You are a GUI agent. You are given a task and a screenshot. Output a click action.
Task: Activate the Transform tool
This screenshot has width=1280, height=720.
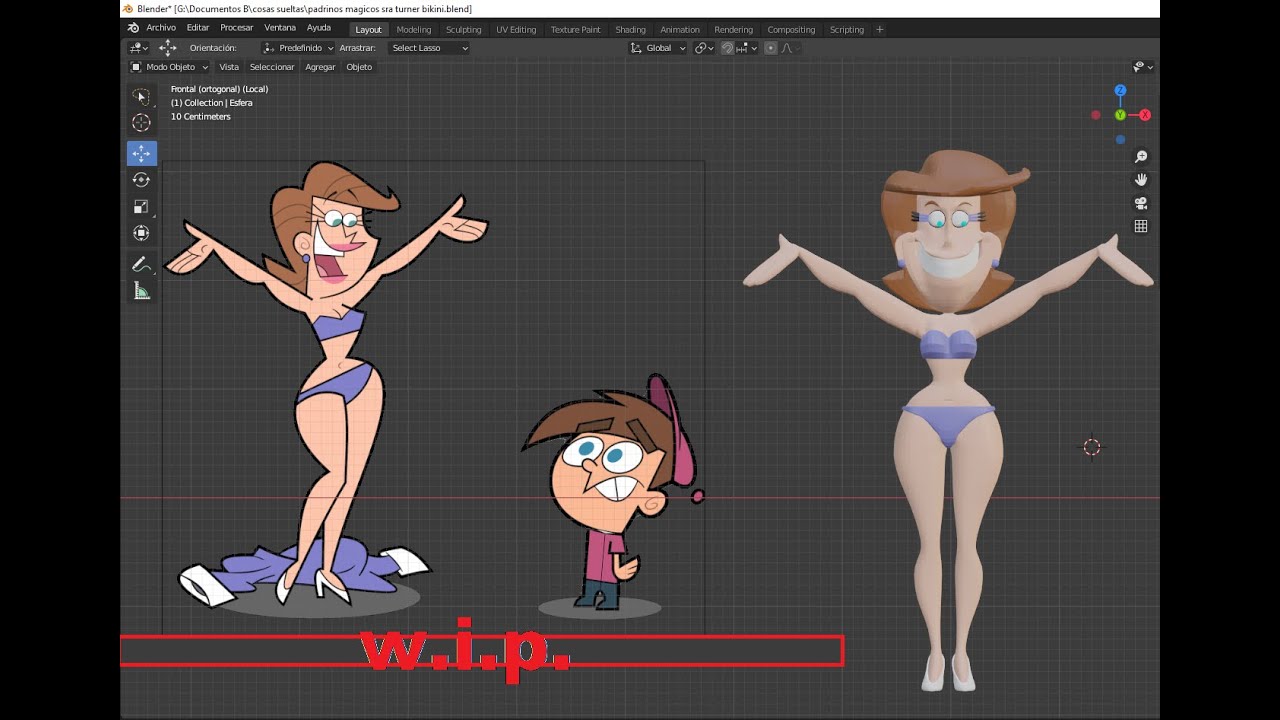(141, 233)
